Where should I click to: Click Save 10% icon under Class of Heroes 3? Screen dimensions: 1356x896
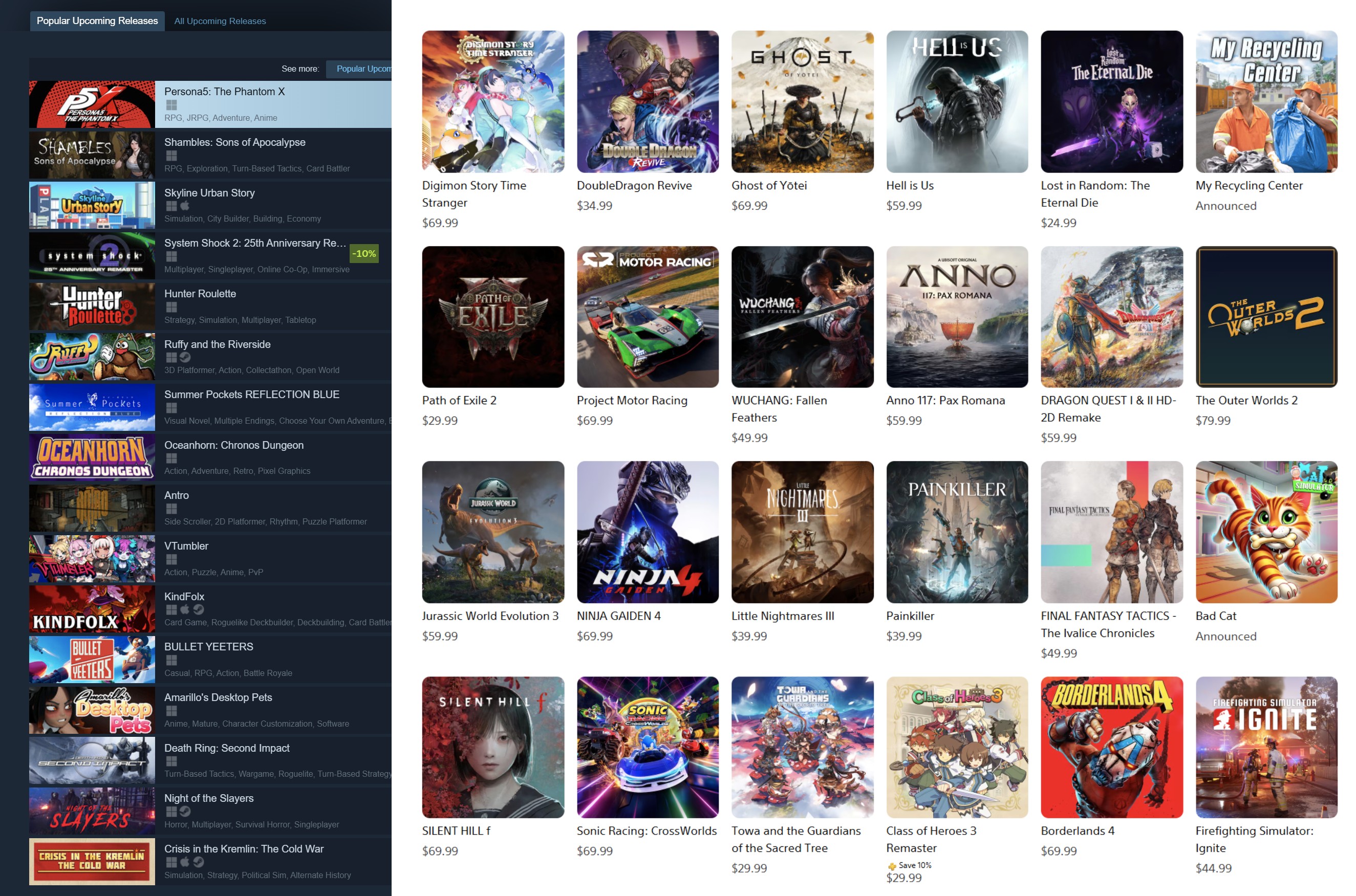pos(892,866)
